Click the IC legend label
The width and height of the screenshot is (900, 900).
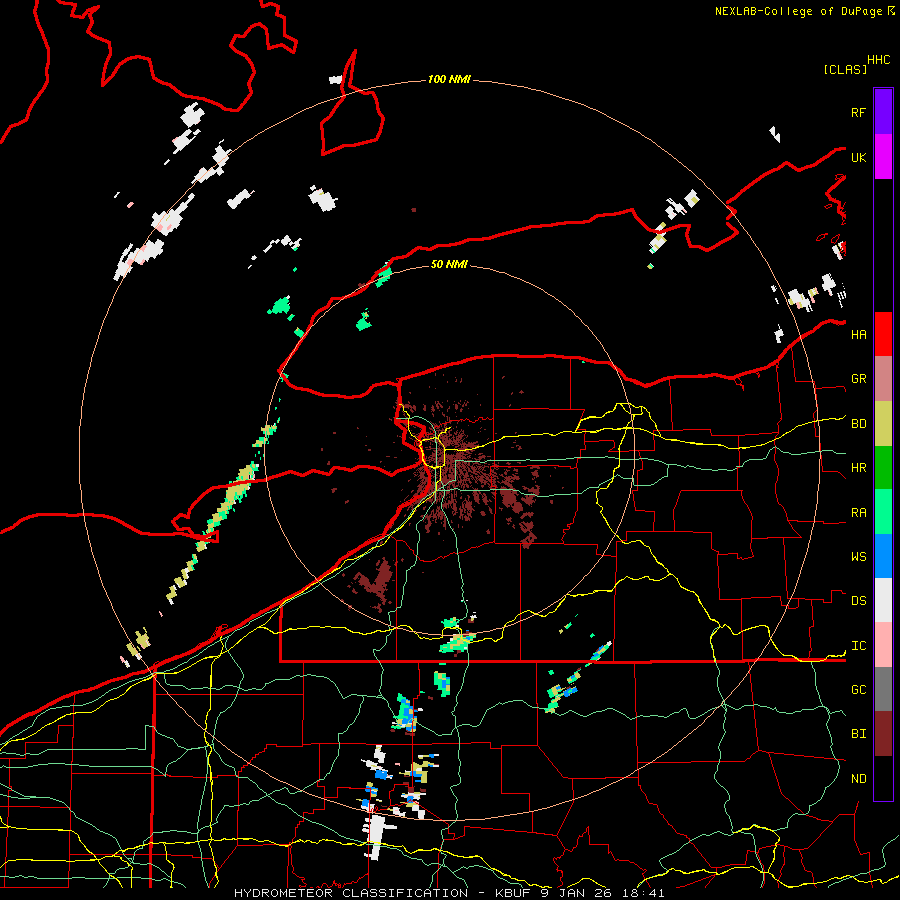(x=859, y=646)
